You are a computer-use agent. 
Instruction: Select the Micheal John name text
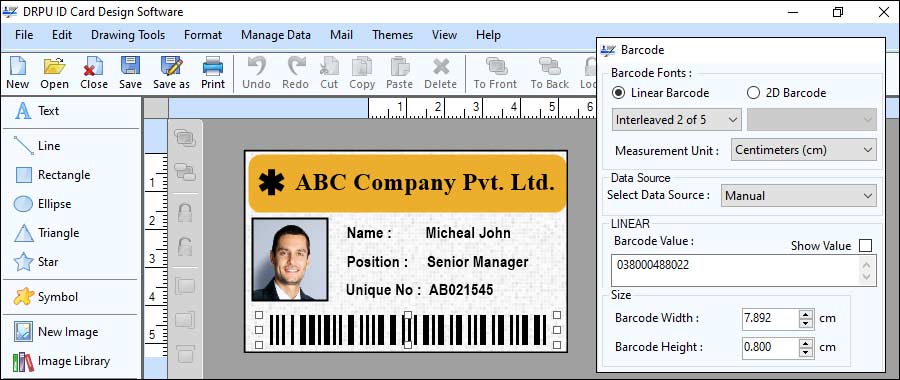468,233
